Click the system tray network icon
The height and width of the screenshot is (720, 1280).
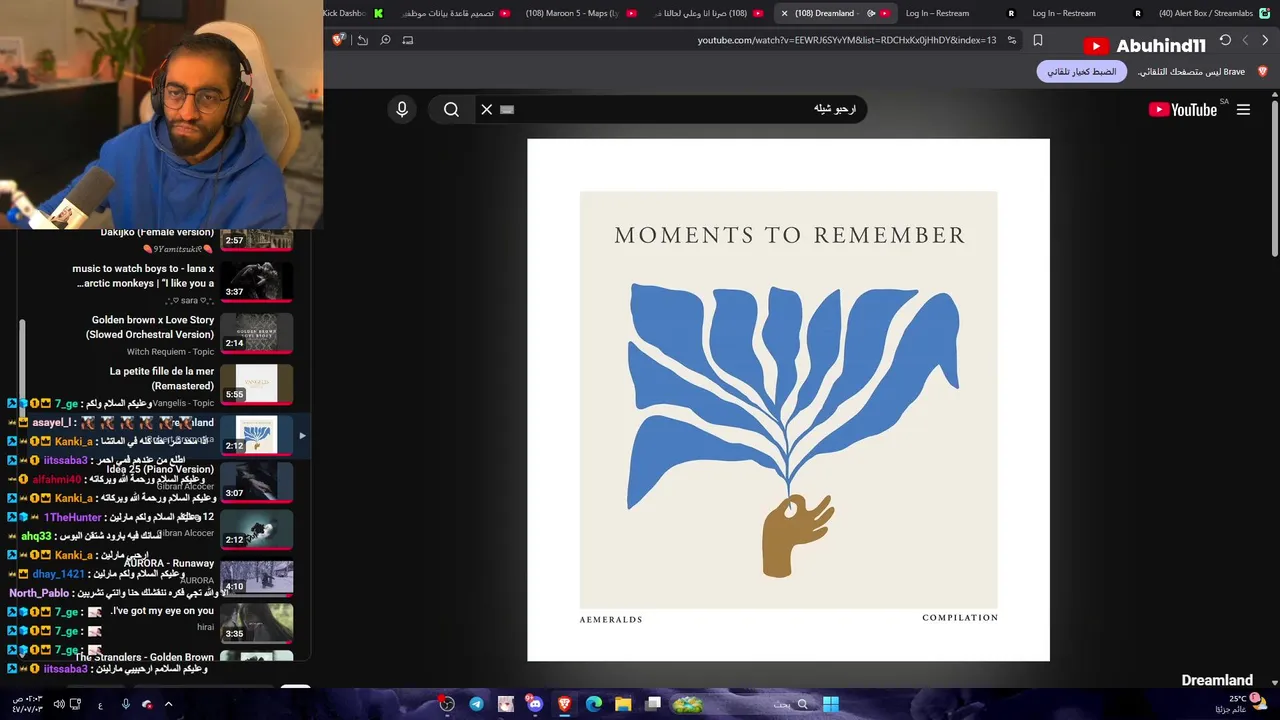point(76,704)
